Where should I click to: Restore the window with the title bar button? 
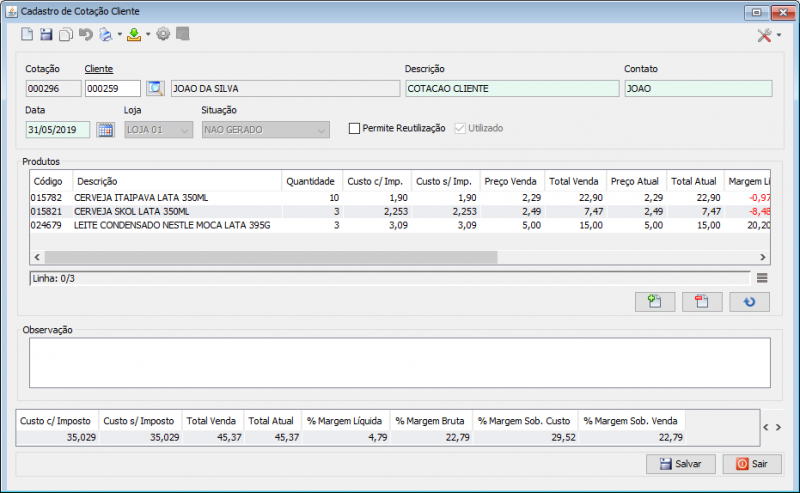pos(756,12)
